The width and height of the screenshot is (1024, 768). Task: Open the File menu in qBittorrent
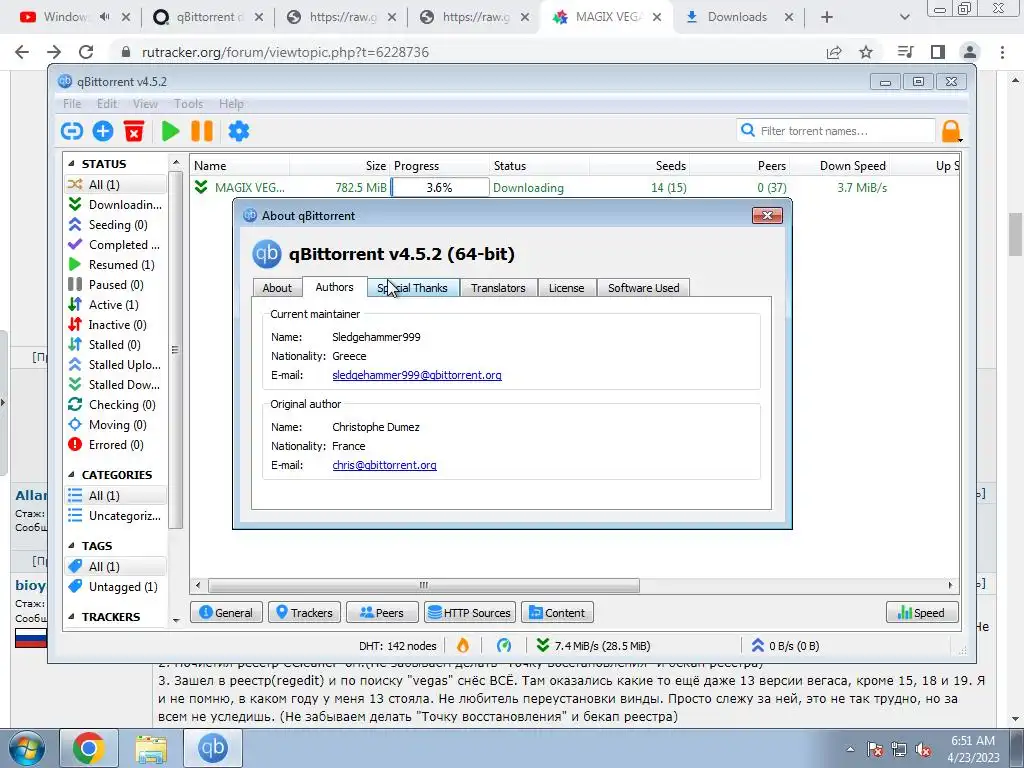72,104
